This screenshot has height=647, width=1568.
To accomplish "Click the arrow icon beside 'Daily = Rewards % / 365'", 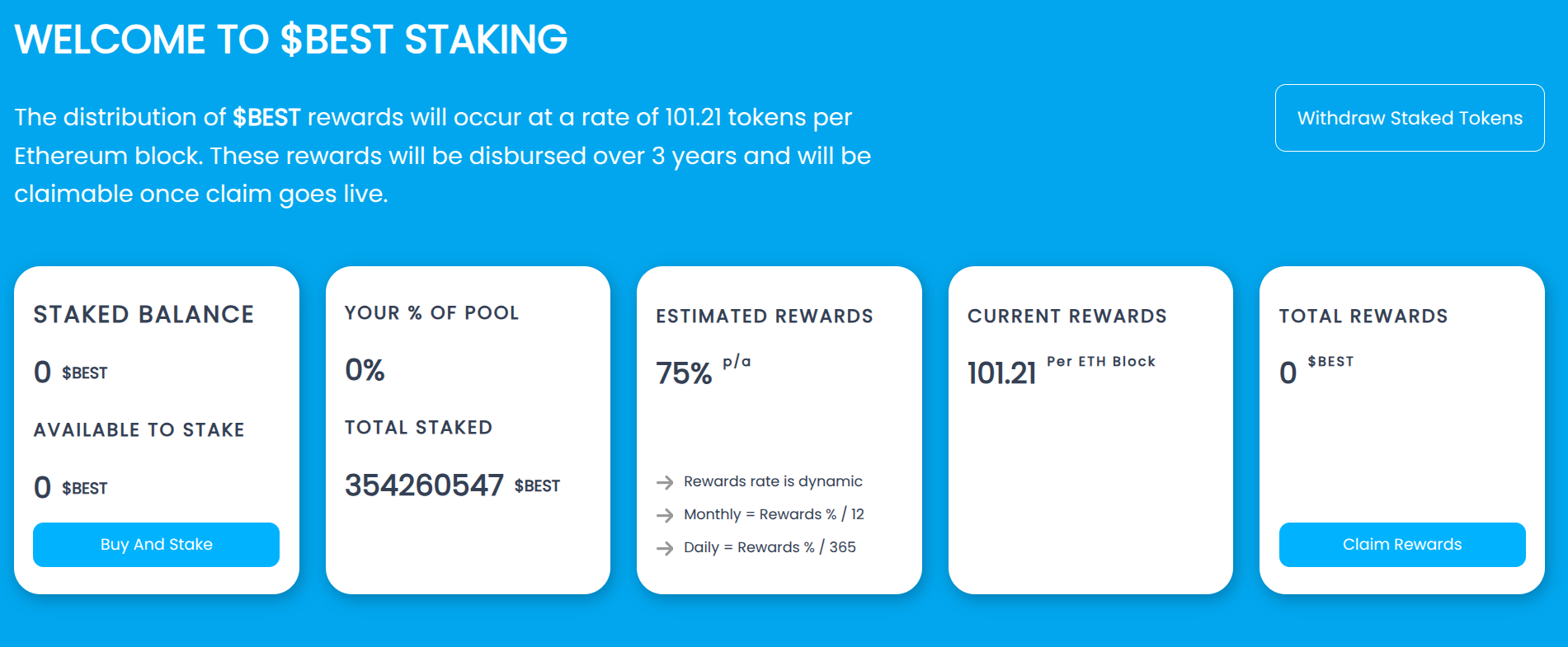I will tap(666, 547).
